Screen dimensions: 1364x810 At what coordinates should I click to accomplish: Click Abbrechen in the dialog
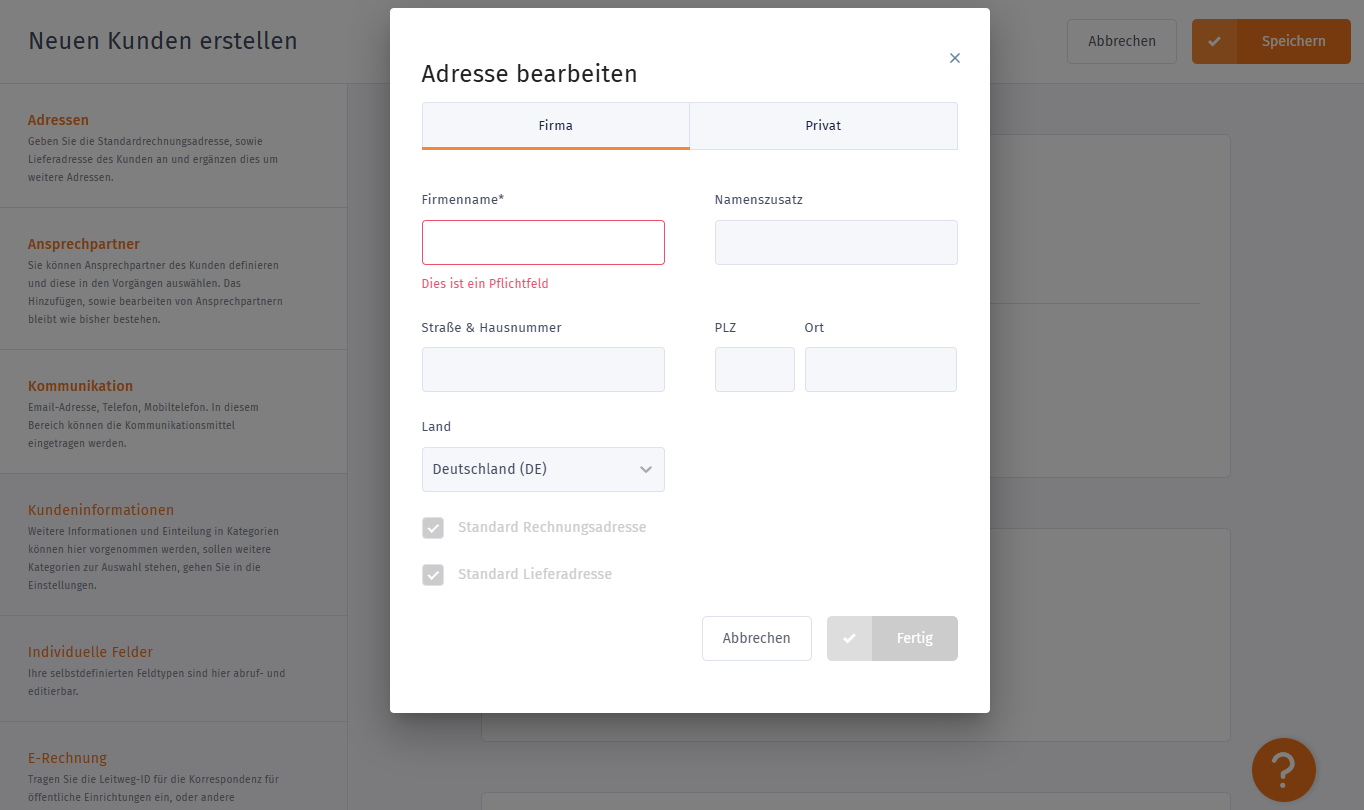[757, 638]
